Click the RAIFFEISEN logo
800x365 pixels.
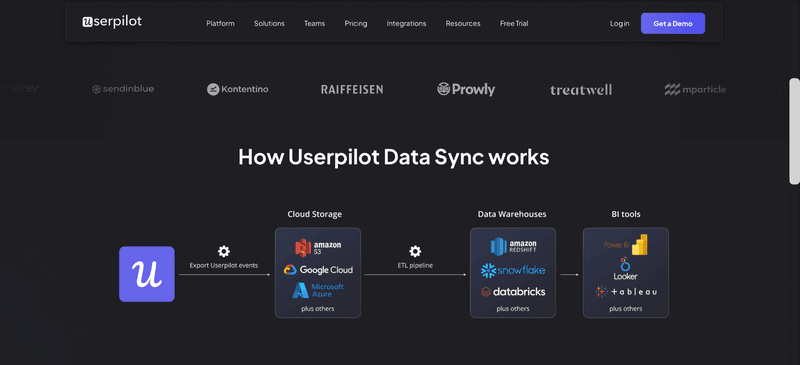click(352, 90)
